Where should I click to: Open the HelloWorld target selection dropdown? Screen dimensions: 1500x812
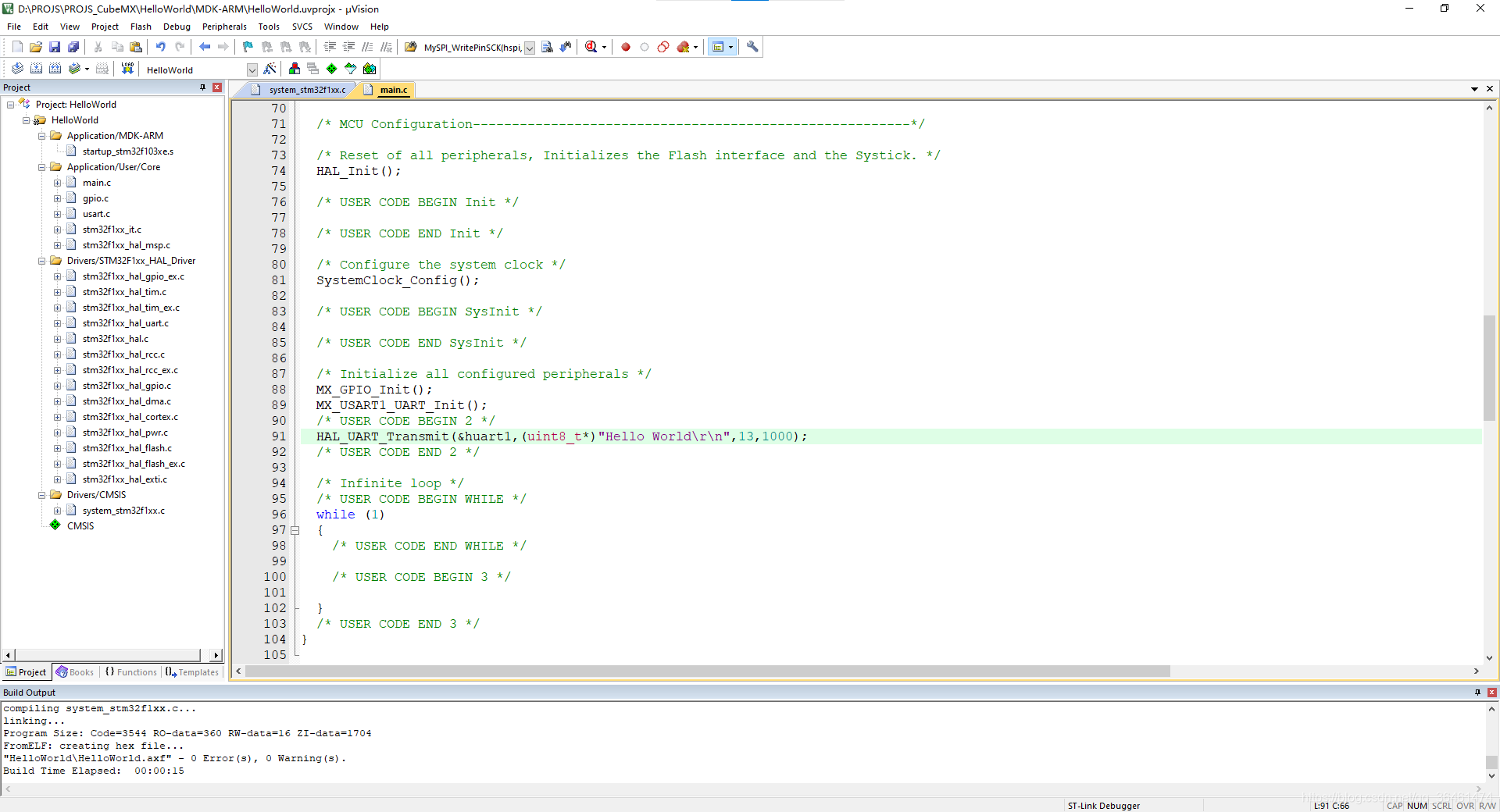[252, 69]
